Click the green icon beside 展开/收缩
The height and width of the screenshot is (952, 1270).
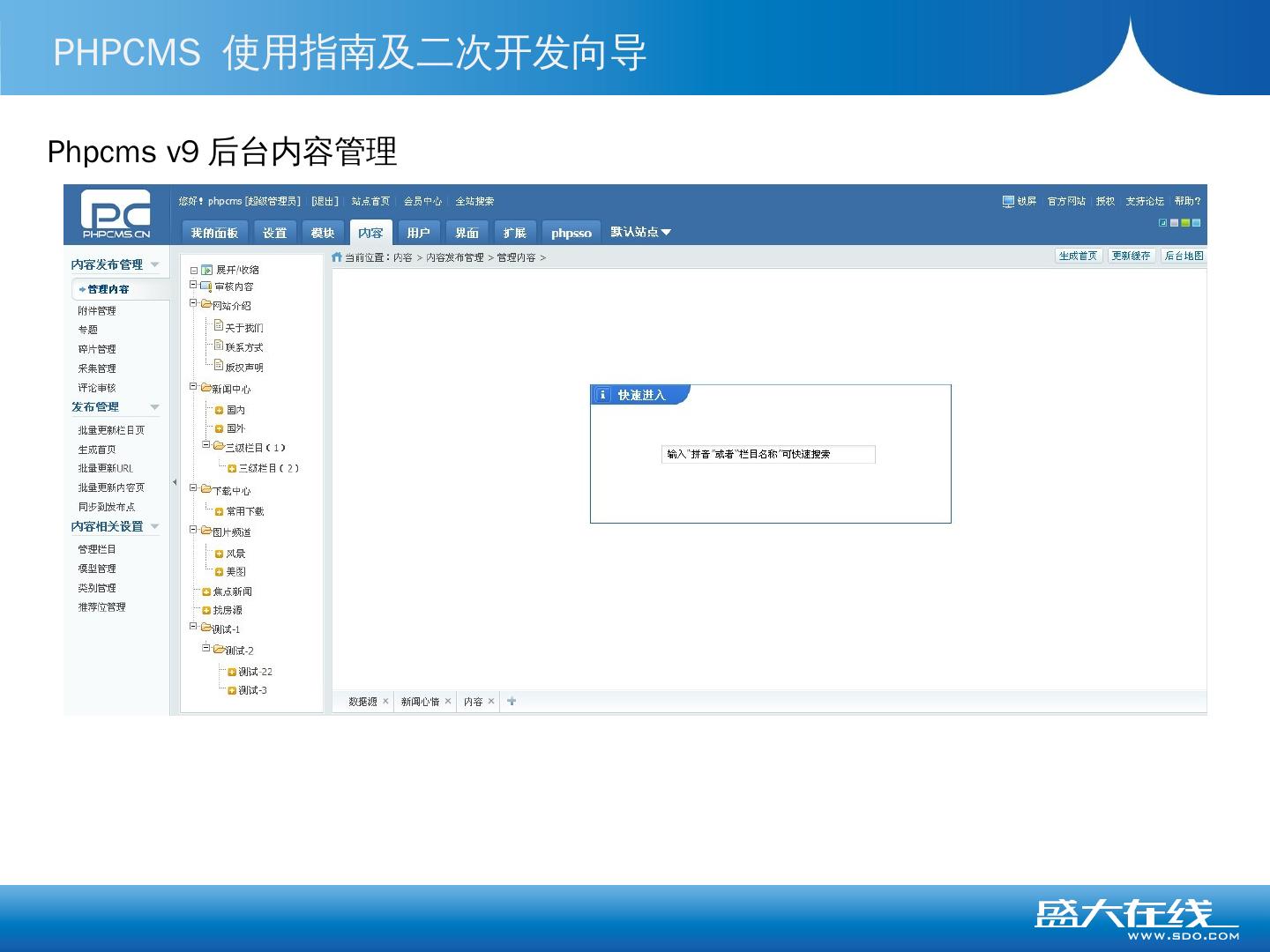207,270
